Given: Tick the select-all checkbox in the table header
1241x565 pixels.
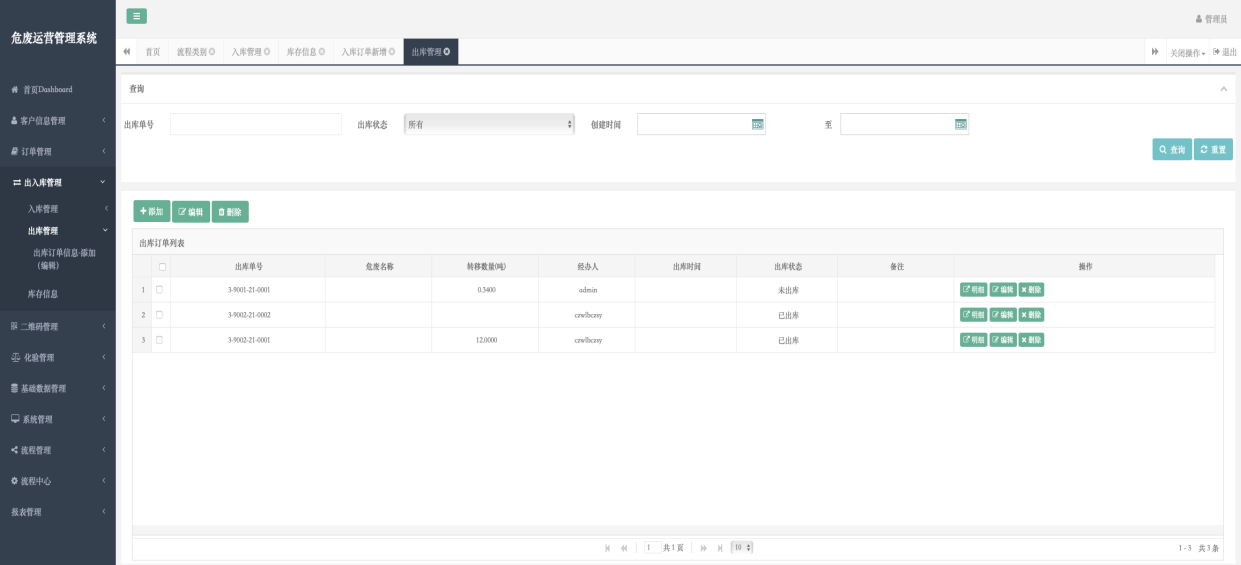Looking at the screenshot, I should coord(162,267).
